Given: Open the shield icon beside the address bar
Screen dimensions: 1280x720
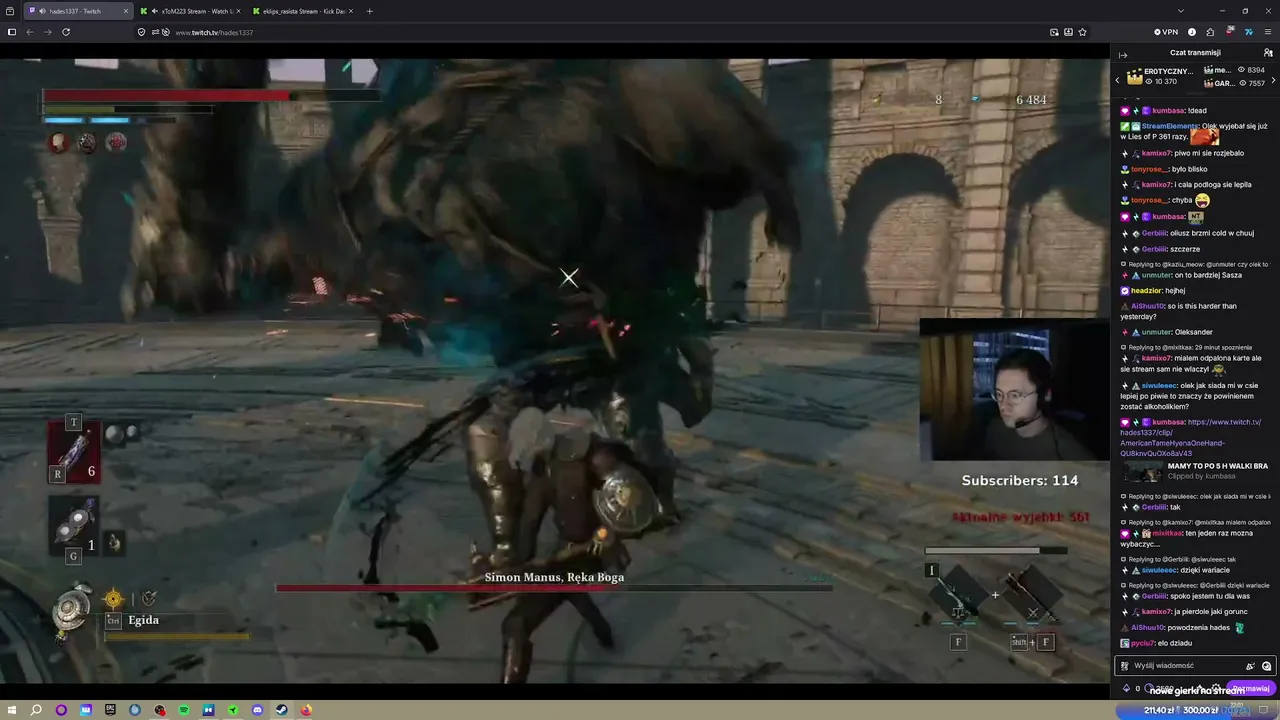Looking at the screenshot, I should point(142,32).
